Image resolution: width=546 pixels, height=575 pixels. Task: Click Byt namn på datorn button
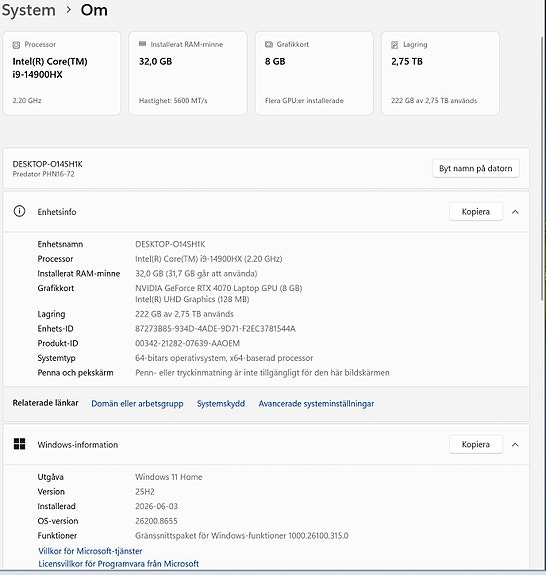coord(476,168)
